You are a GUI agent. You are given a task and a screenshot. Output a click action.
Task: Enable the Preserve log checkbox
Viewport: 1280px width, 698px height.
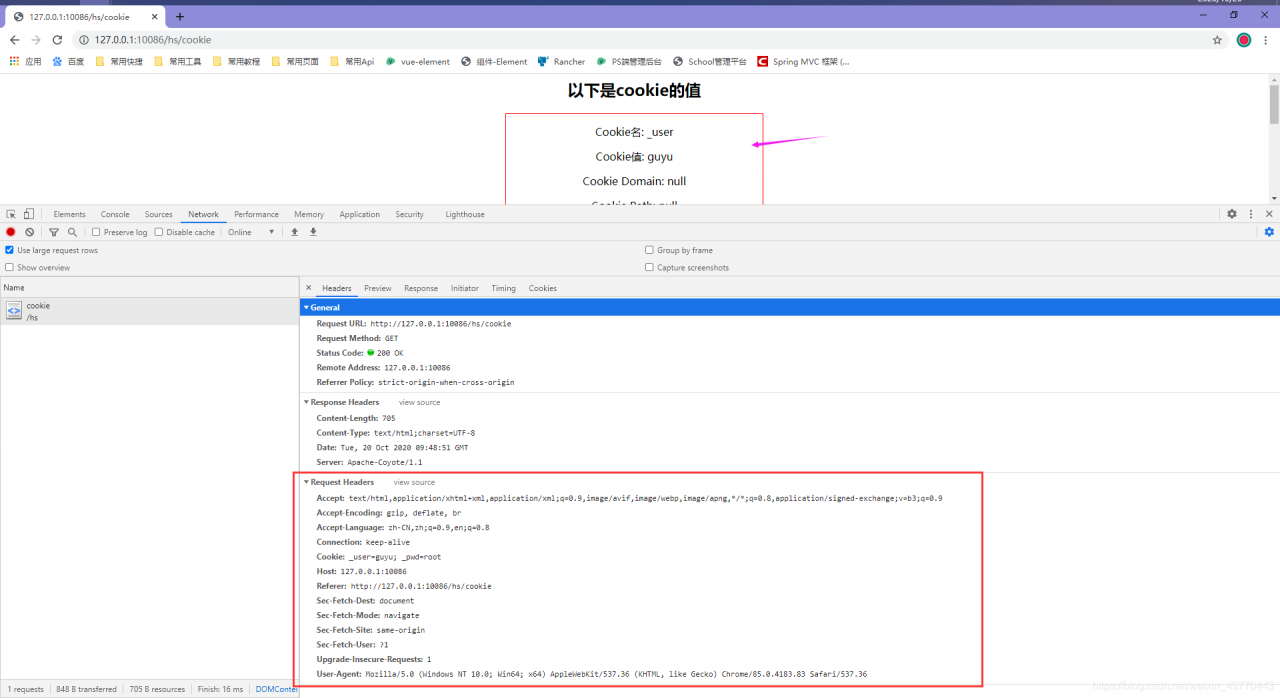(x=96, y=232)
